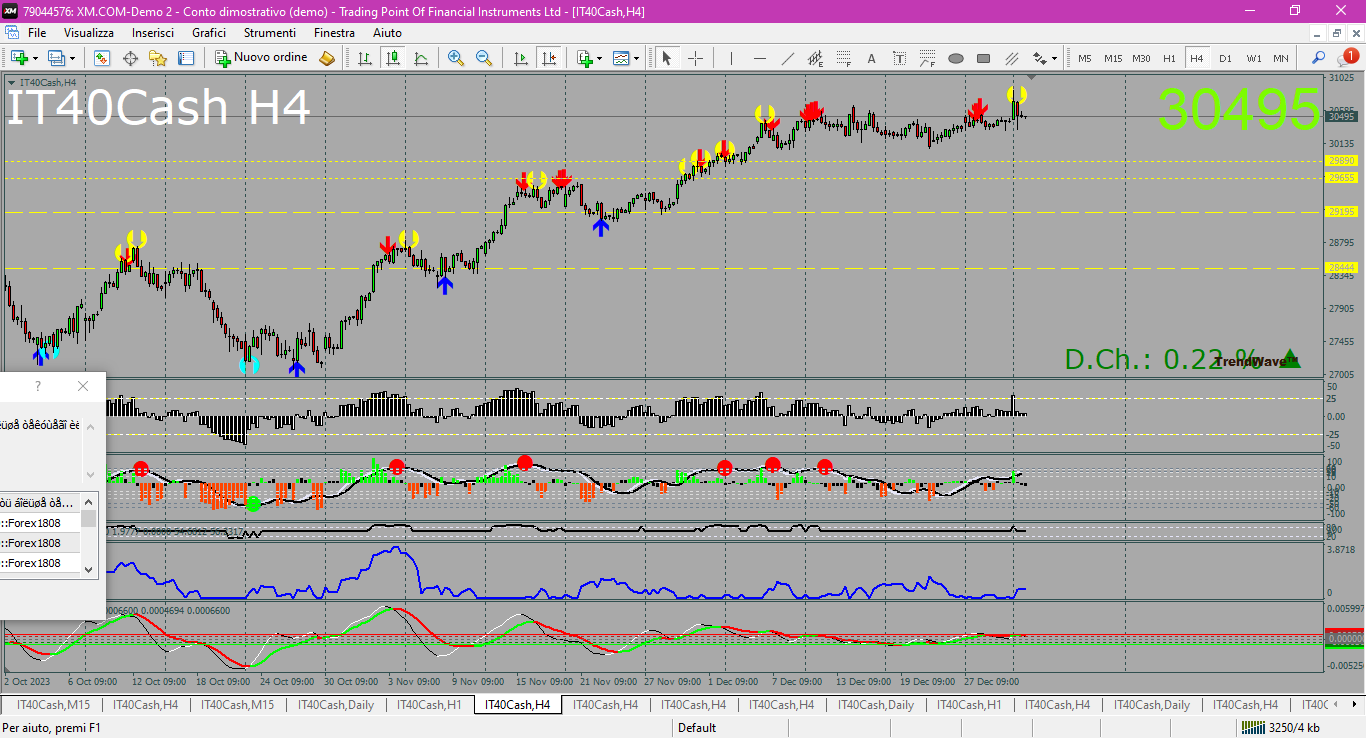Zoom in on the chart
Screen dimensions: 1366x738
456,58
